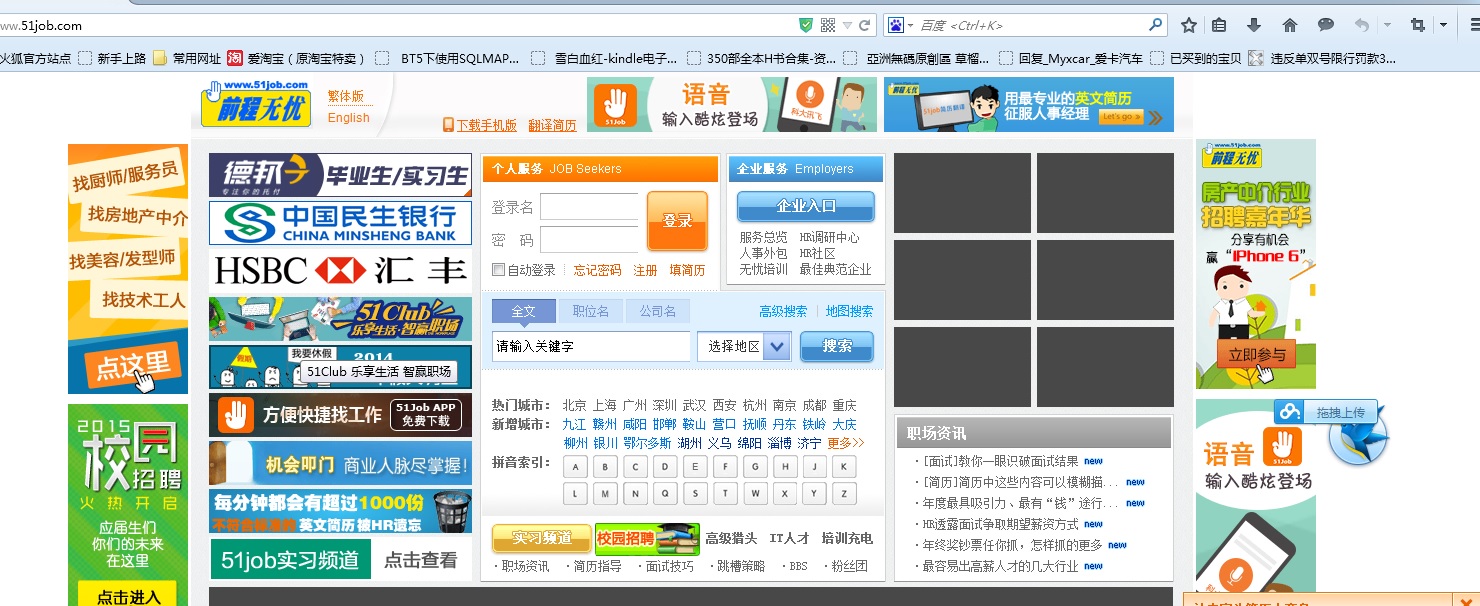Toggle the 自动登录 checkbox

498,270
